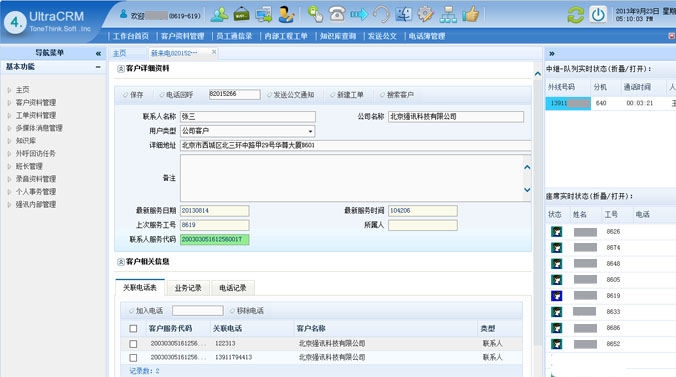This screenshot has height=377, width=676.
Task: Click the green hanging sign toolbar icon
Action: [x=241, y=15]
